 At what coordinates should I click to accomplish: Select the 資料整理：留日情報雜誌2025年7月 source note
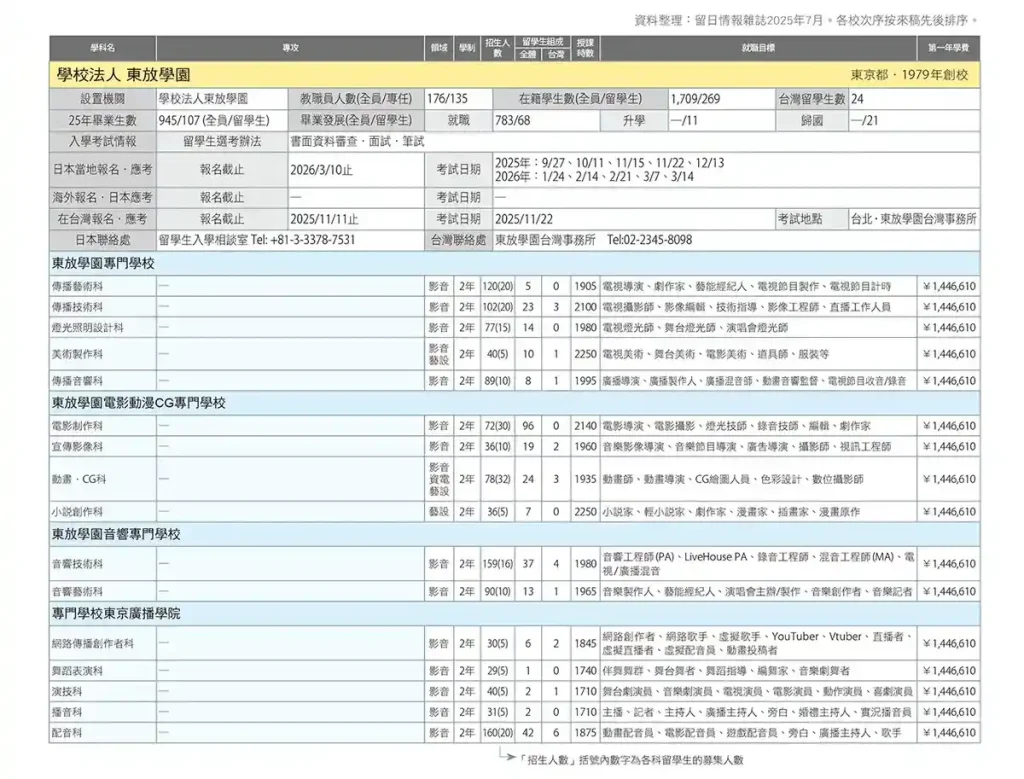[x=729, y=21]
